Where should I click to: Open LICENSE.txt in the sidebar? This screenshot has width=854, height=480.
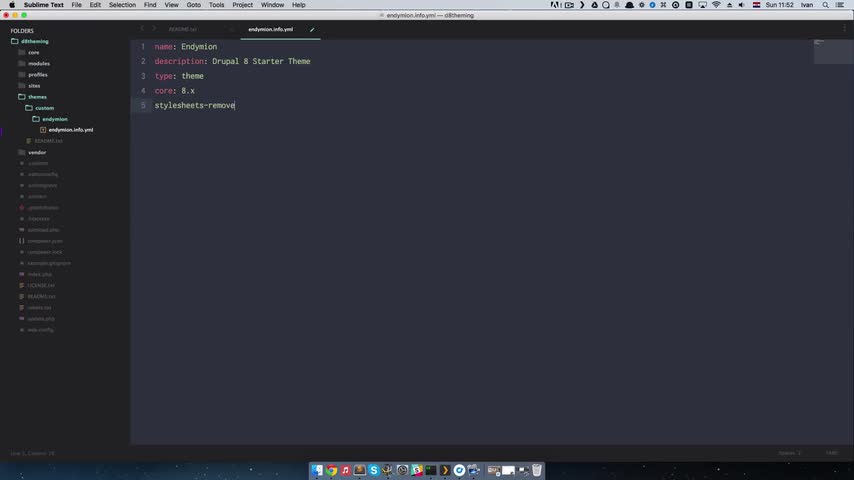click(x=41, y=285)
